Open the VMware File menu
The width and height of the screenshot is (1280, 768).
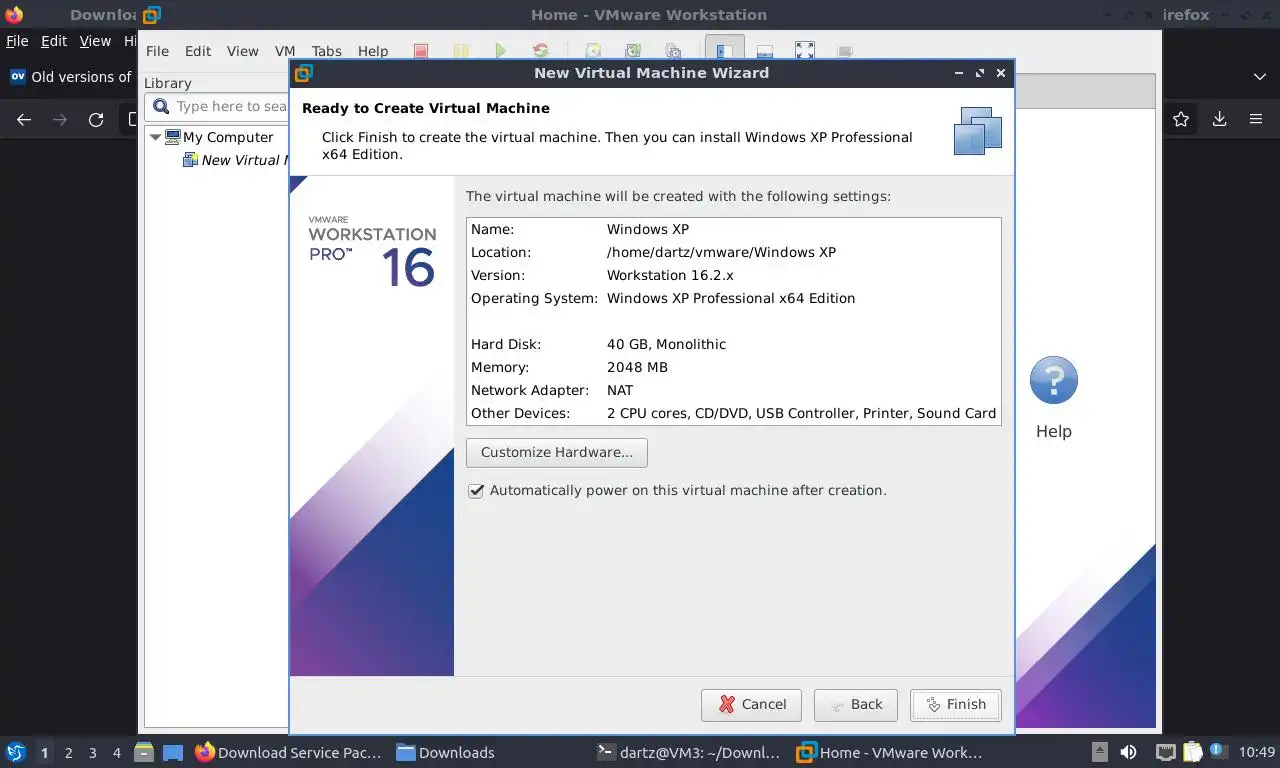click(x=157, y=51)
